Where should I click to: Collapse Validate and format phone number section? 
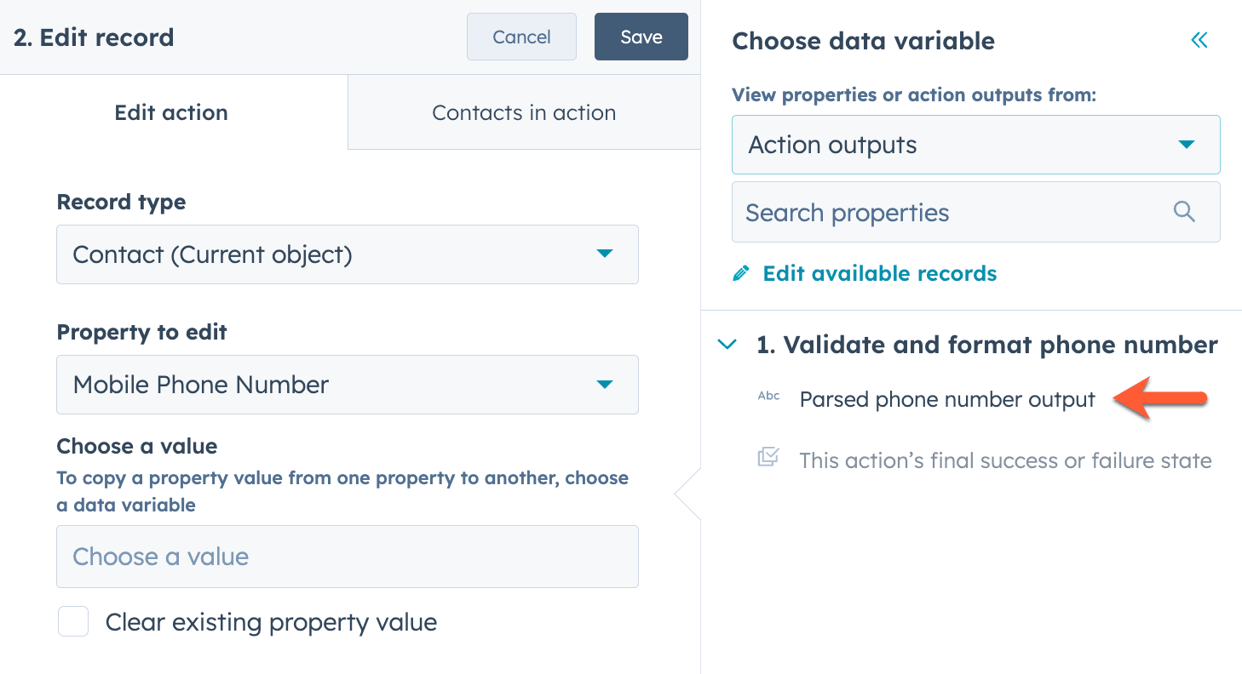click(723, 343)
